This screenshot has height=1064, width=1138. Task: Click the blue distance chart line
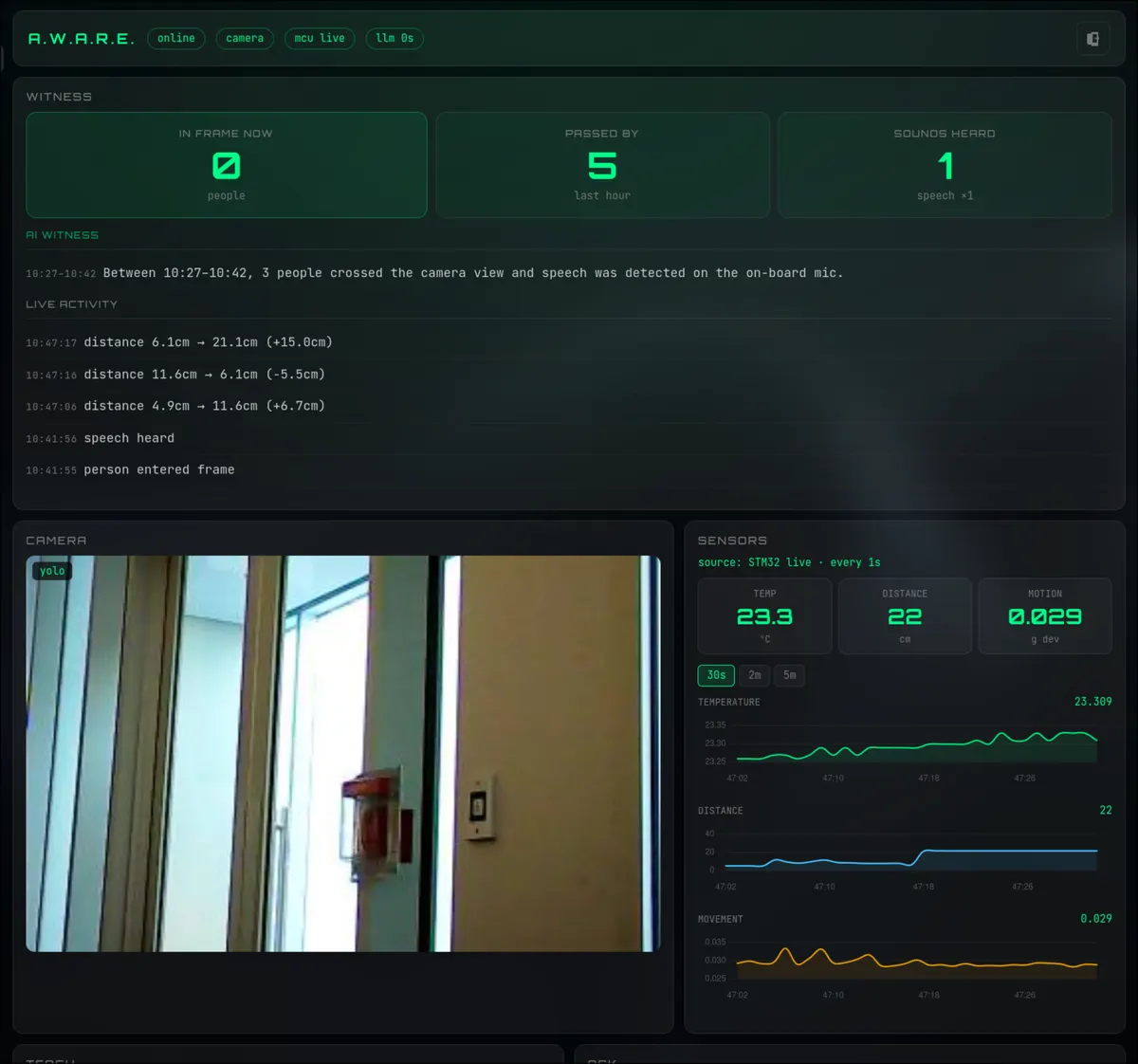[911, 858]
